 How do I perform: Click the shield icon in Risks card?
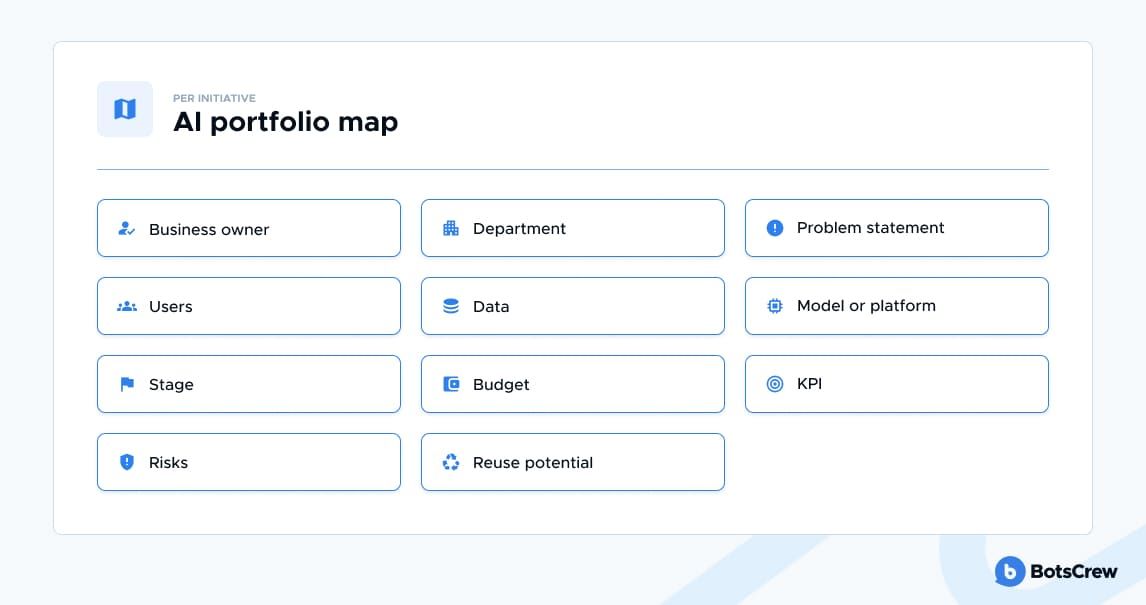(126, 462)
